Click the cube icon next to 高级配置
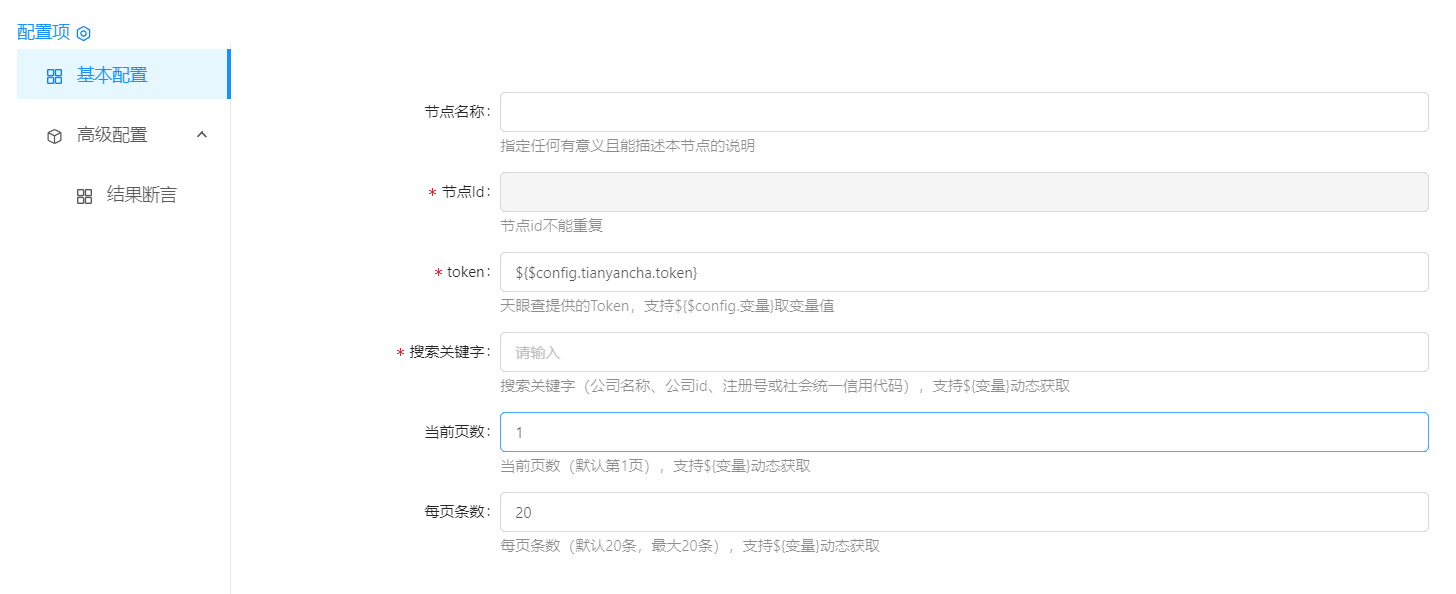The height and width of the screenshot is (594, 1456). tap(55, 136)
